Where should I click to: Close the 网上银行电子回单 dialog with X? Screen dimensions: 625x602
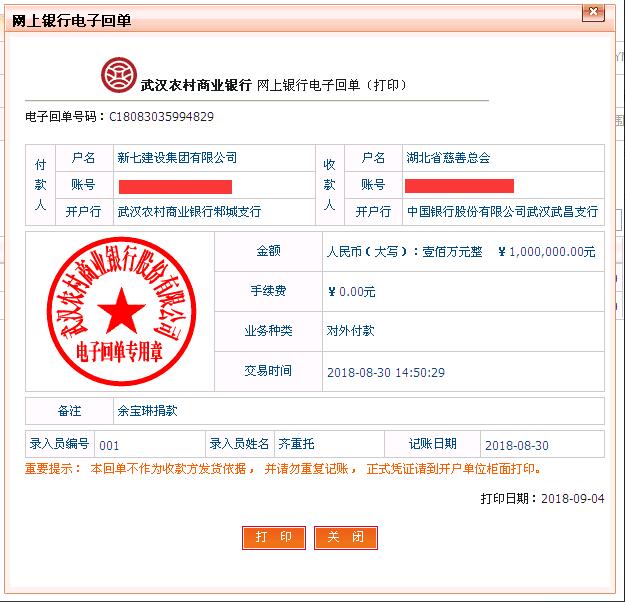coord(594,12)
